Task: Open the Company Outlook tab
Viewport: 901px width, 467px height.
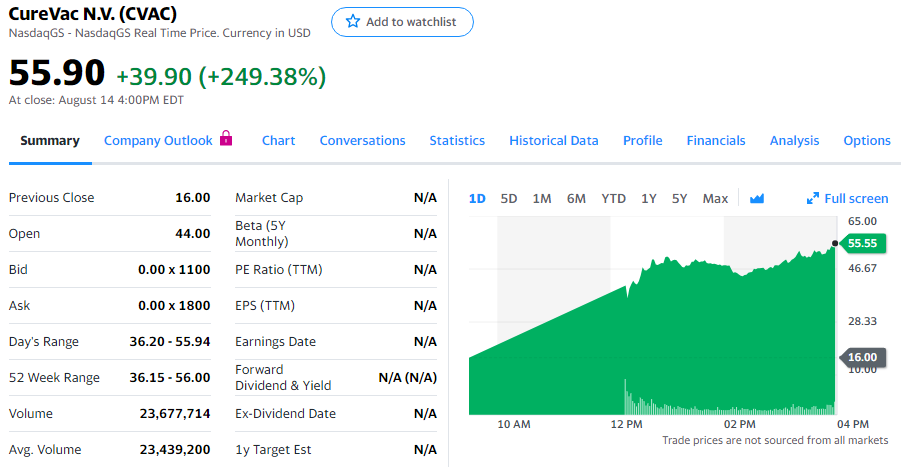Action: [x=158, y=141]
